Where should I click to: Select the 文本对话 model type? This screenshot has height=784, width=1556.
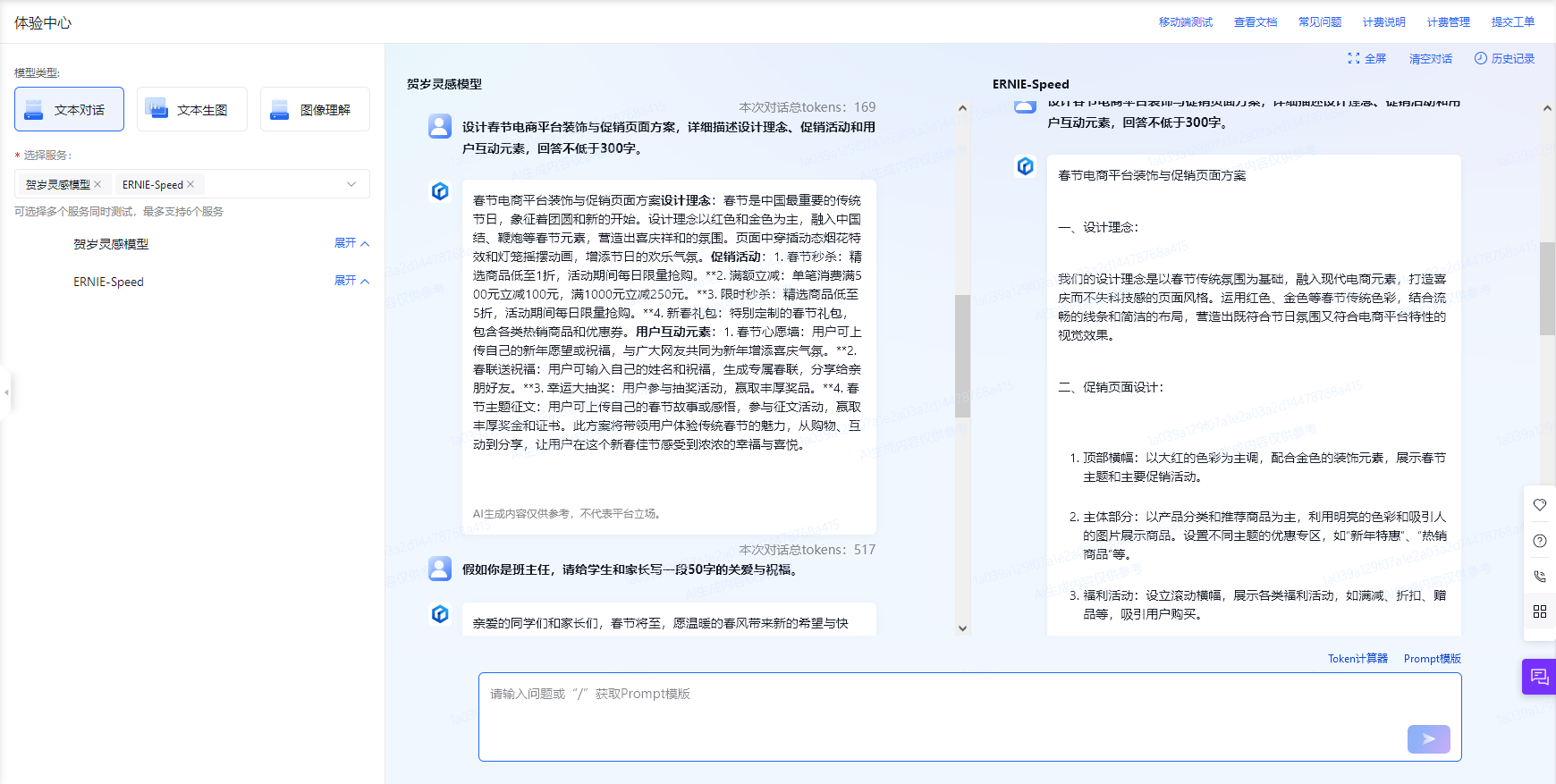[x=69, y=109]
